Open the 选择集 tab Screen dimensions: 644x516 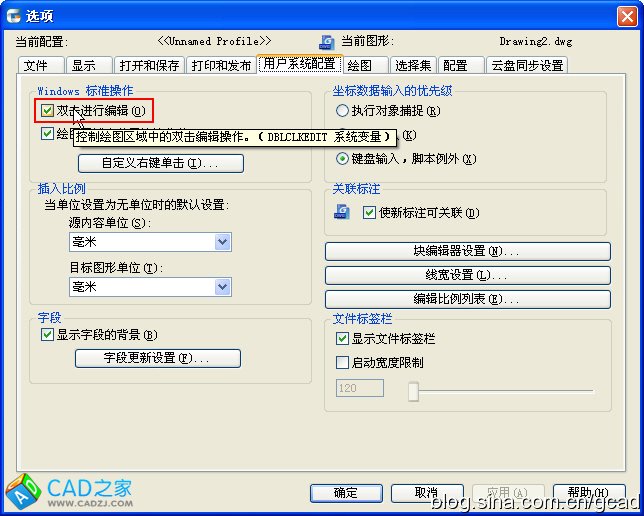(412, 66)
